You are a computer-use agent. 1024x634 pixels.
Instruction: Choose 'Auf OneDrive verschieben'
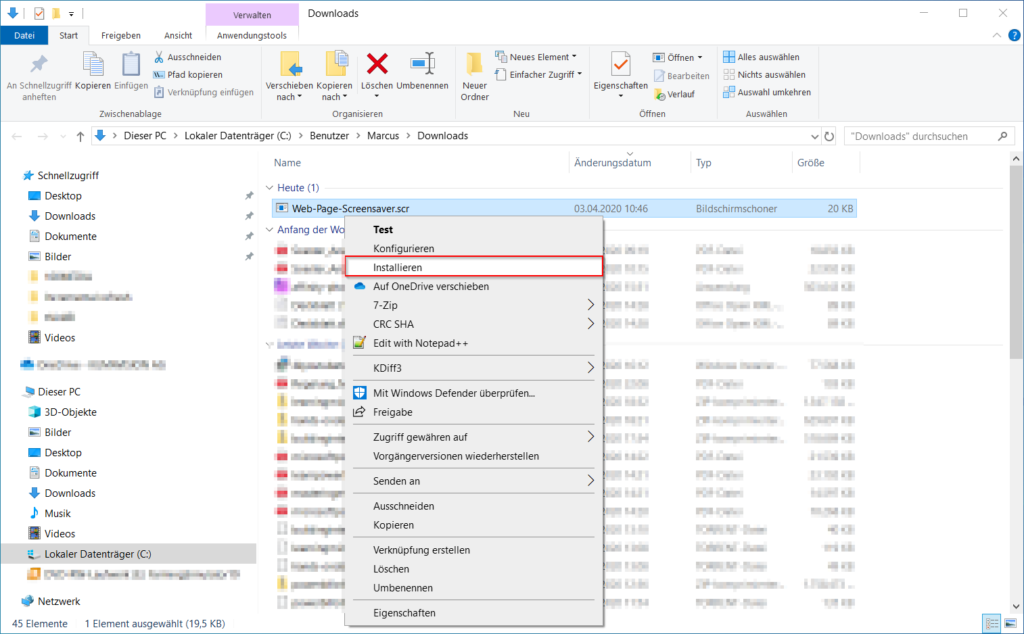(x=473, y=286)
